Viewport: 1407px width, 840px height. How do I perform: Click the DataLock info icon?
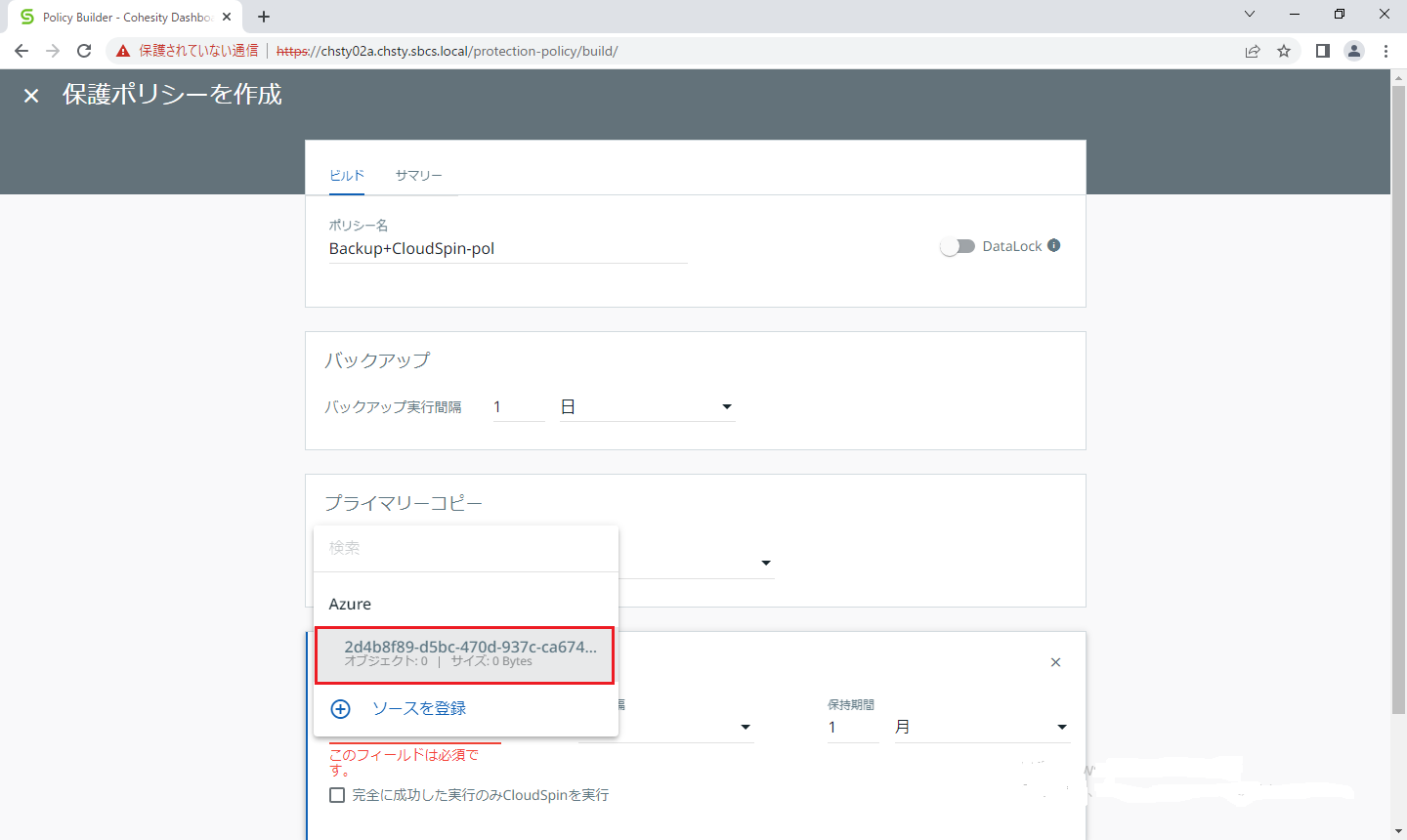(x=1054, y=245)
